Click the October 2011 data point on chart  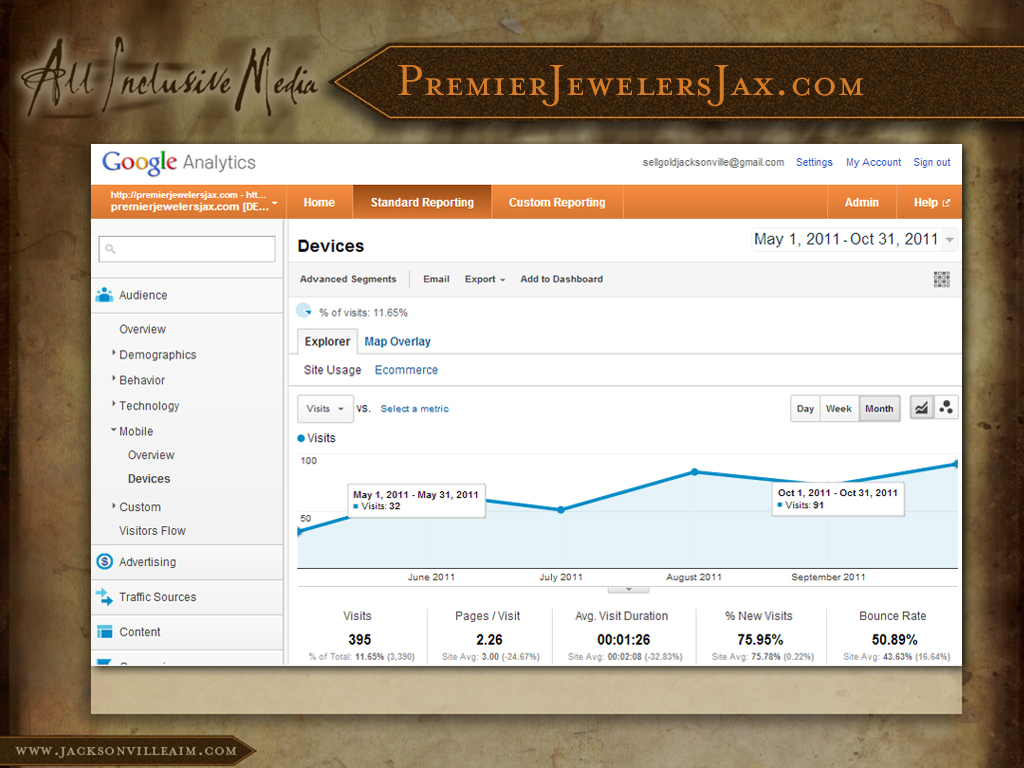click(x=956, y=464)
